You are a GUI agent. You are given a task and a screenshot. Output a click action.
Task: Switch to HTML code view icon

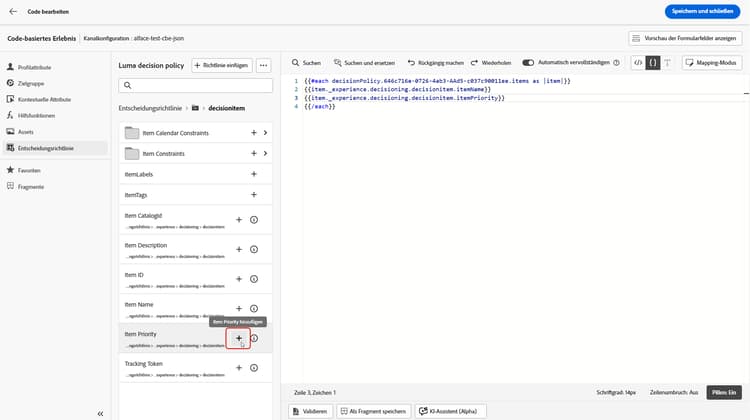click(x=638, y=63)
